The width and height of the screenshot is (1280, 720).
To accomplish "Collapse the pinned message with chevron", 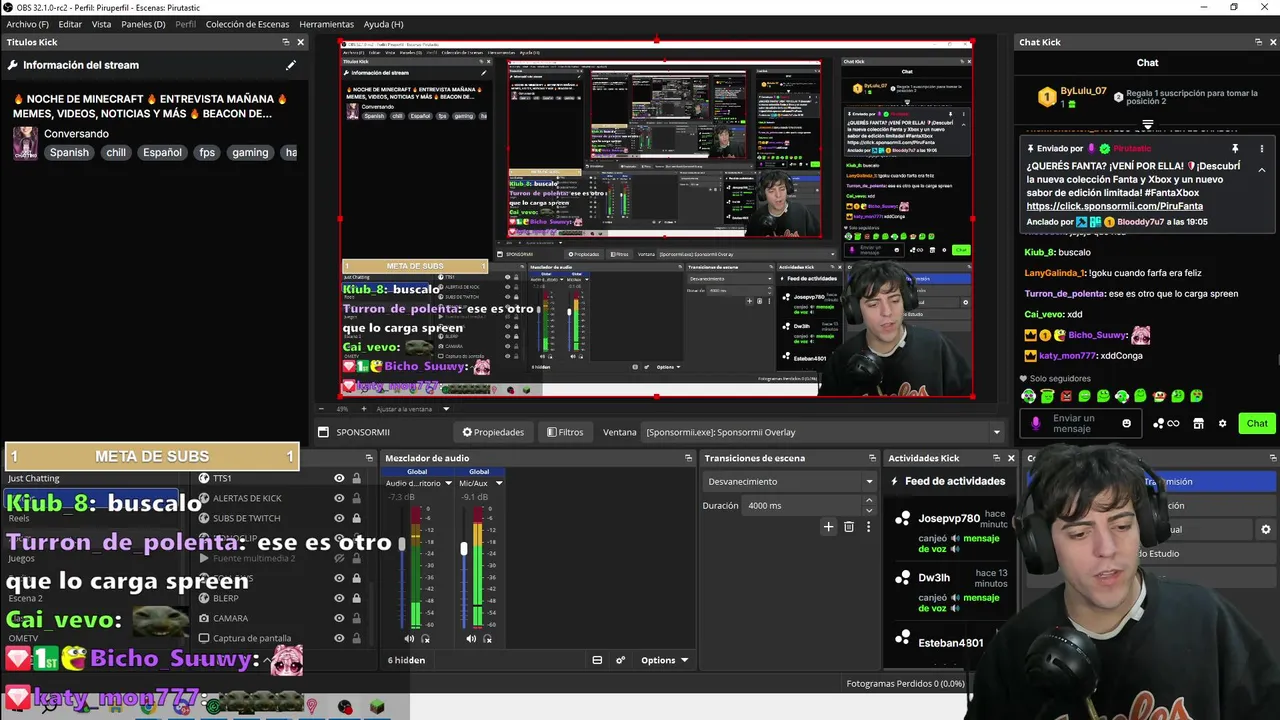I will 1261,170.
